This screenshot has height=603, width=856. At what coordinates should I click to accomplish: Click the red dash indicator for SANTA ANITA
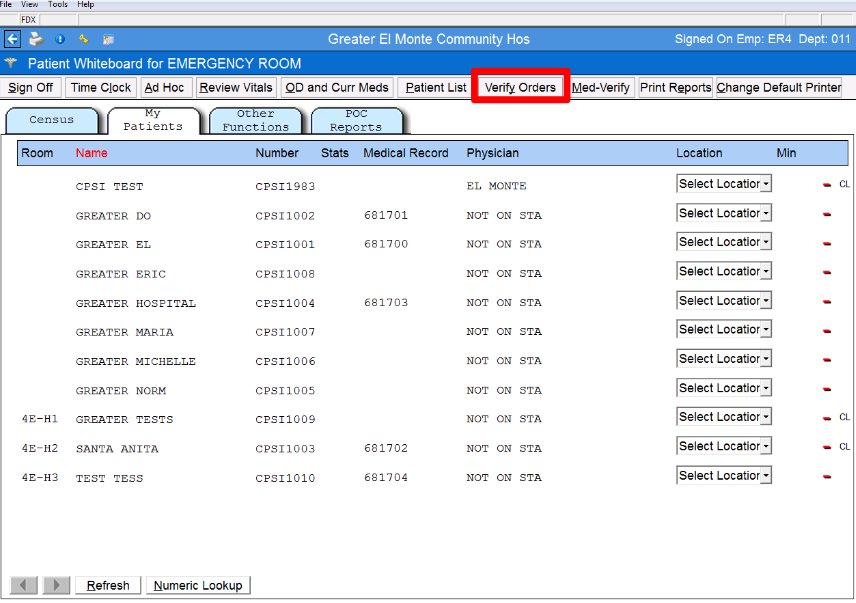coord(826,447)
